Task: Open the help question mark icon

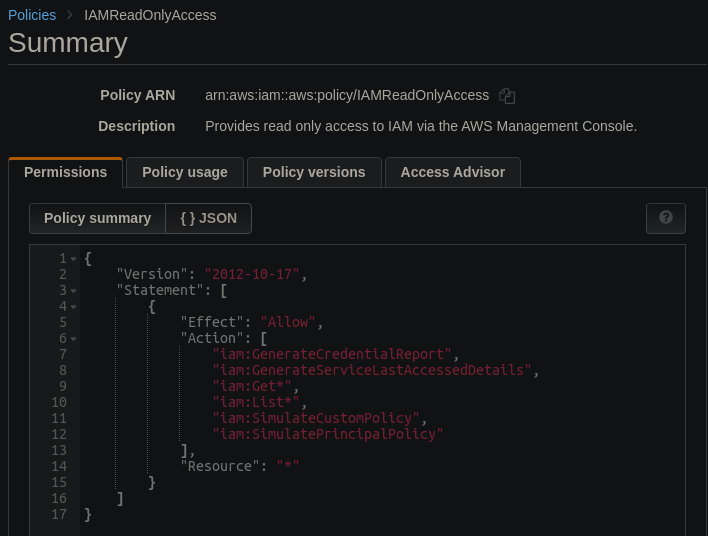Action: pyautogui.click(x=666, y=218)
